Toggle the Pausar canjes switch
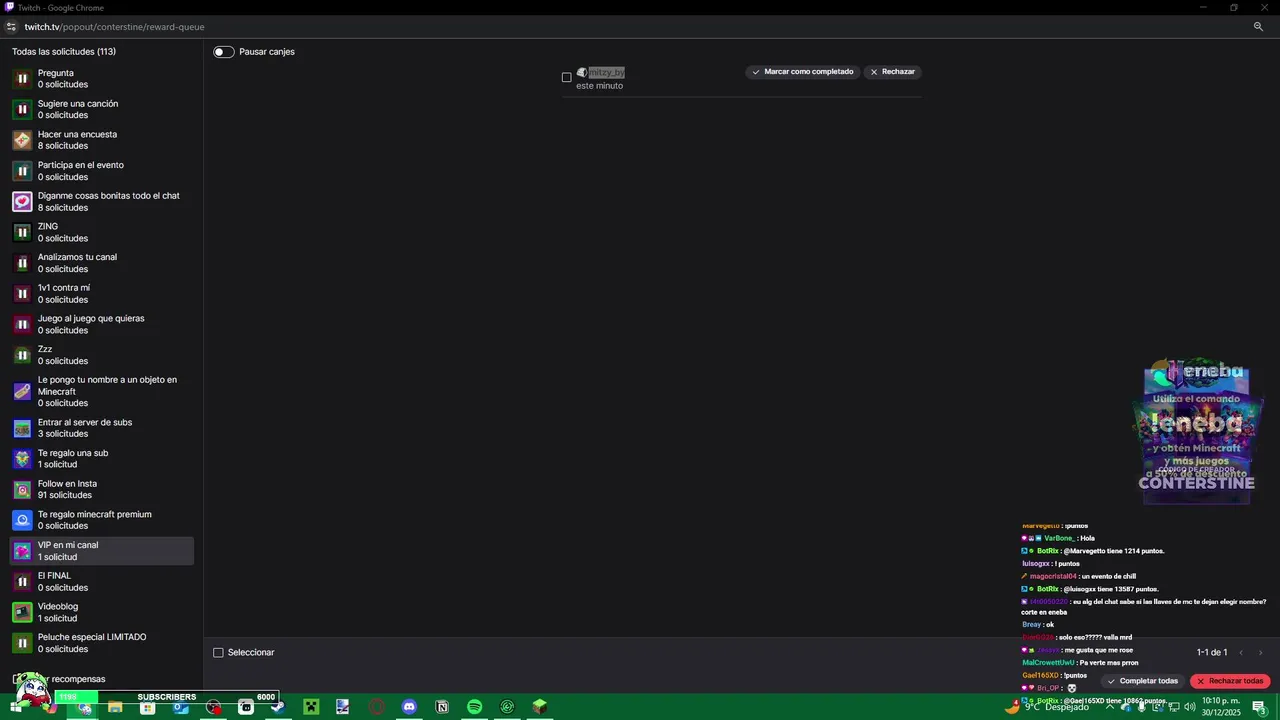The width and height of the screenshot is (1280, 720). [224, 52]
